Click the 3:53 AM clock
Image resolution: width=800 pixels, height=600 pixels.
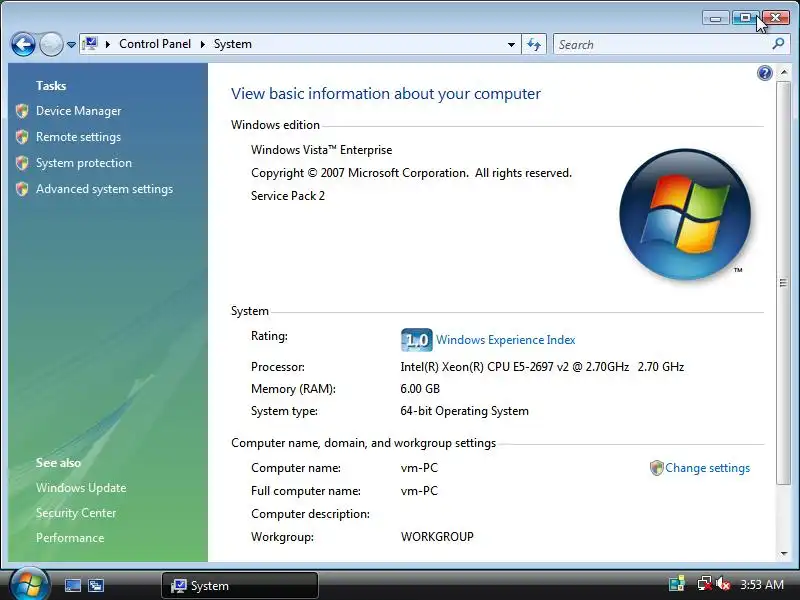click(762, 584)
